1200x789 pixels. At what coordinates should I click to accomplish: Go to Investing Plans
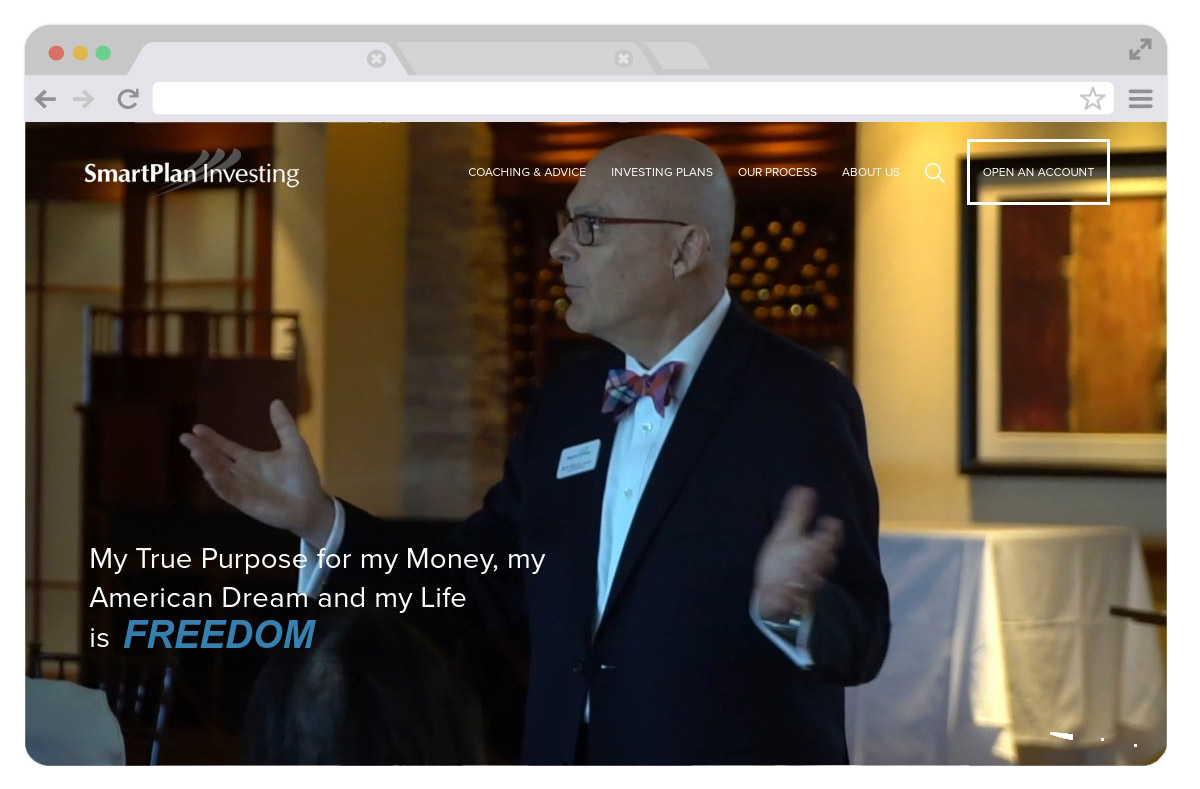point(662,172)
